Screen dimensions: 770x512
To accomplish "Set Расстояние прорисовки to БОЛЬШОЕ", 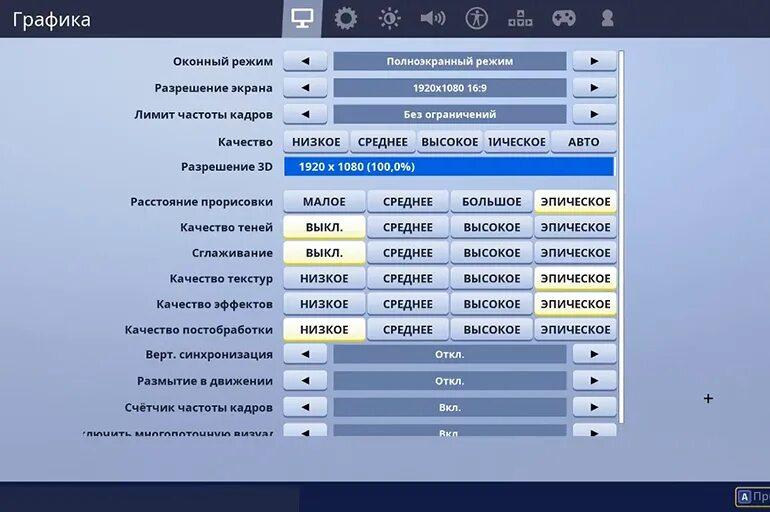I will pos(492,202).
